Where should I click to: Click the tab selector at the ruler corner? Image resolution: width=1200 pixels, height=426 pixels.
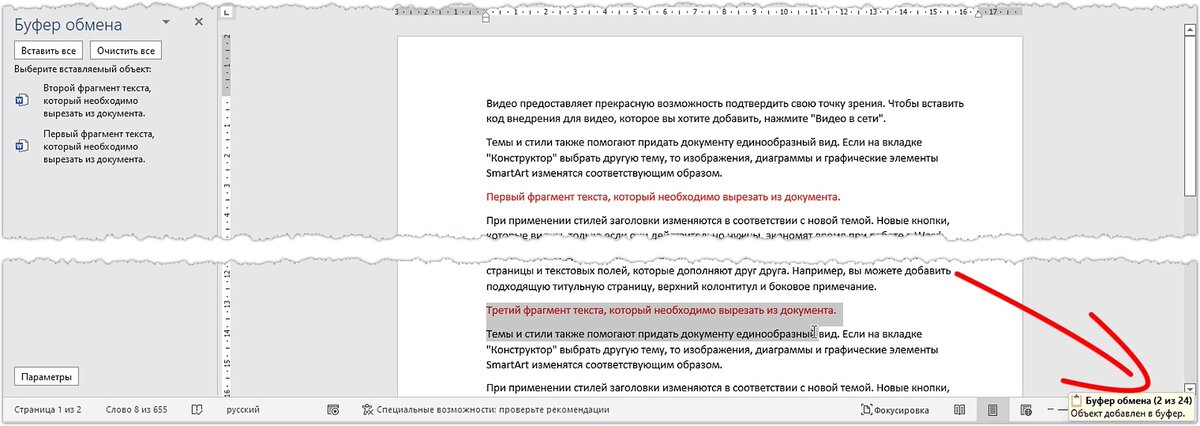pyautogui.click(x=227, y=13)
